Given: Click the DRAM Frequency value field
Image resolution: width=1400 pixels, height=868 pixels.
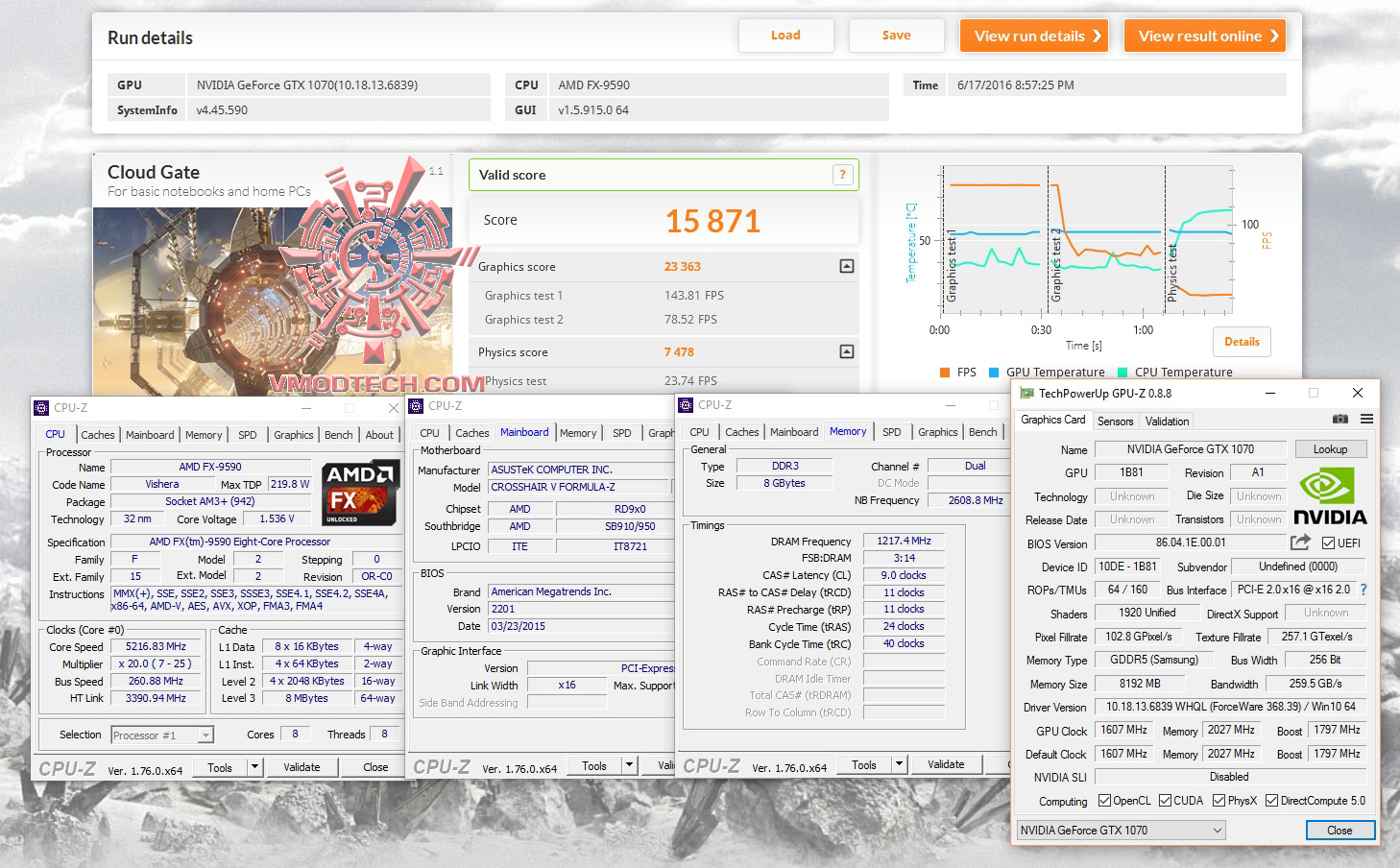Looking at the screenshot, I should pos(904,542).
